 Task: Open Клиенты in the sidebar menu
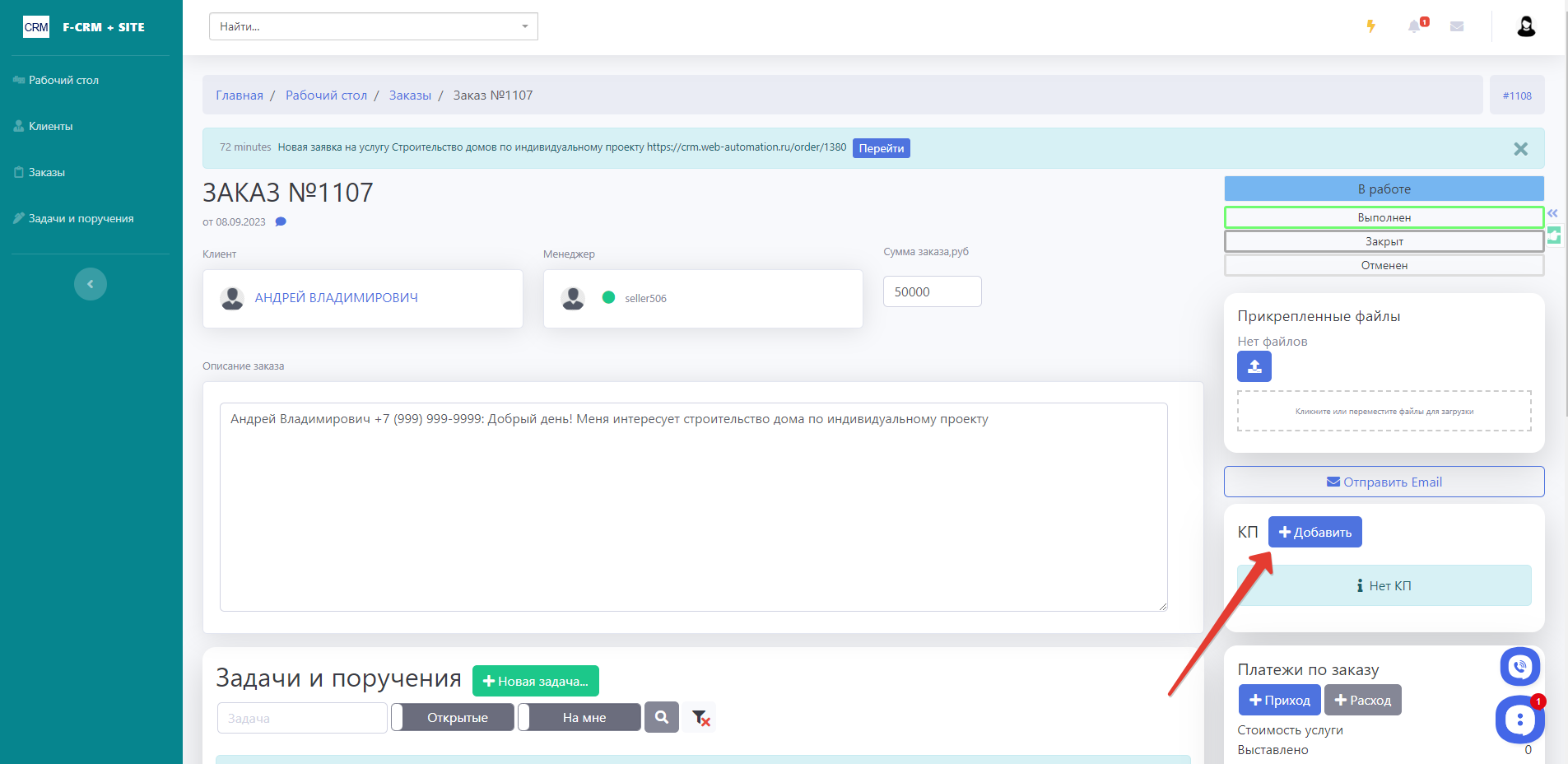51,126
